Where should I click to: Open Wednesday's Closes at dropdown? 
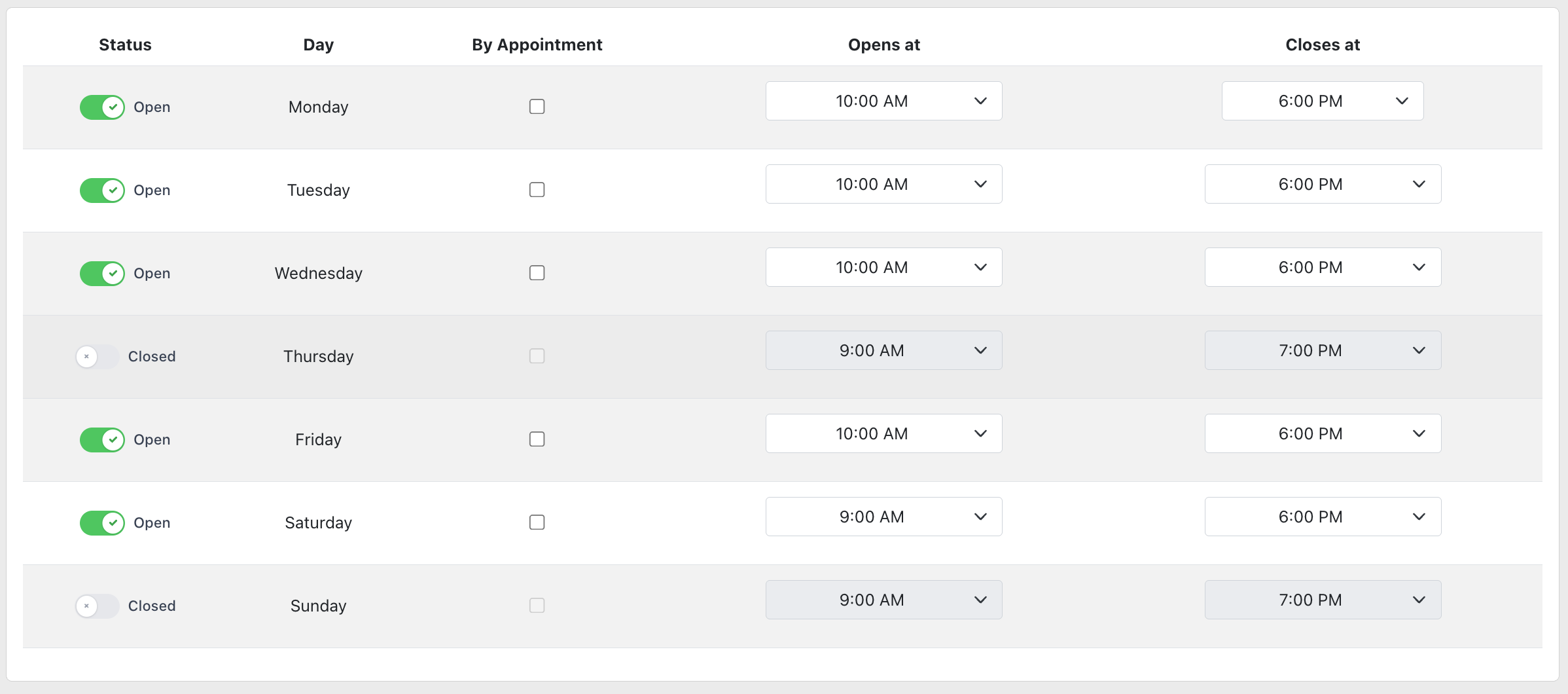point(1323,267)
